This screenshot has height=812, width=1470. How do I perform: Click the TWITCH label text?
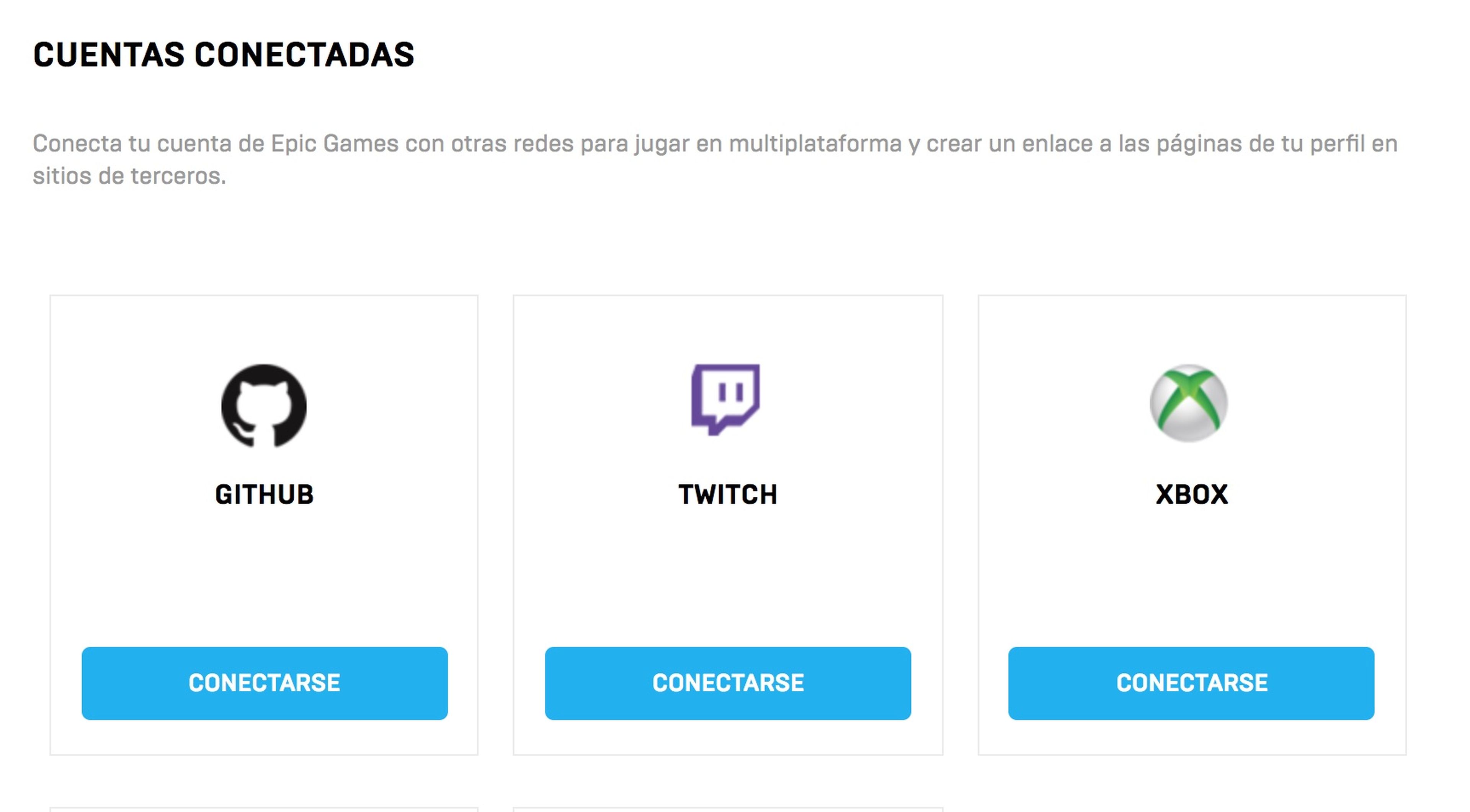point(727,495)
